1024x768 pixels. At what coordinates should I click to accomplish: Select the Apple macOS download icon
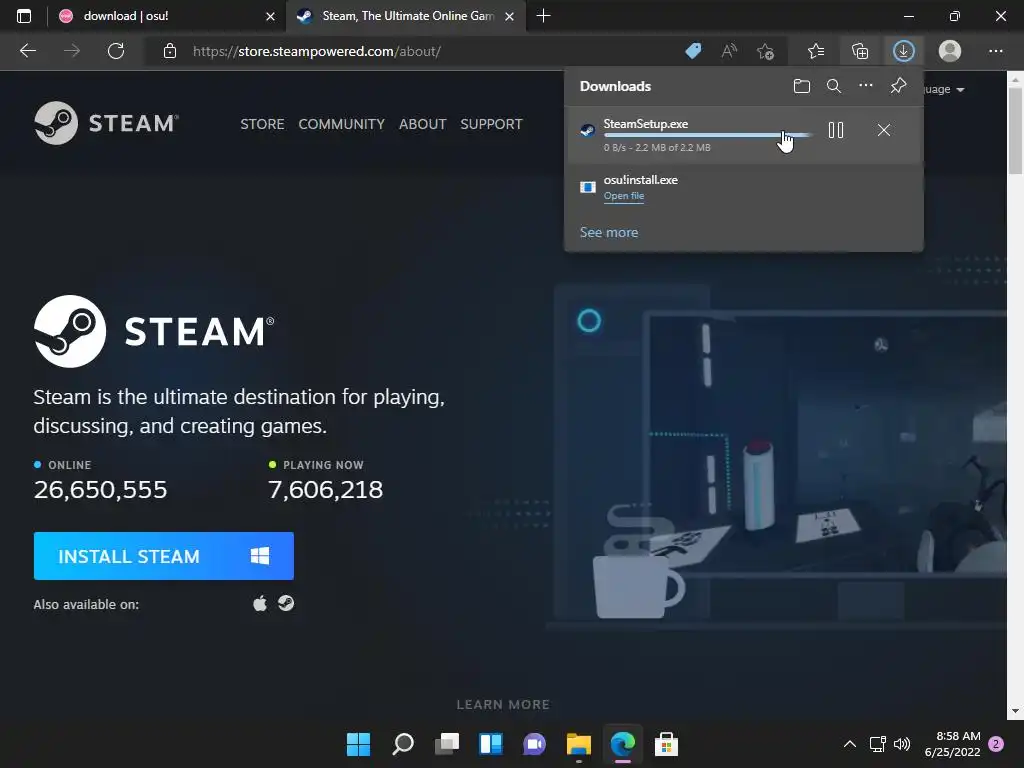click(x=260, y=603)
